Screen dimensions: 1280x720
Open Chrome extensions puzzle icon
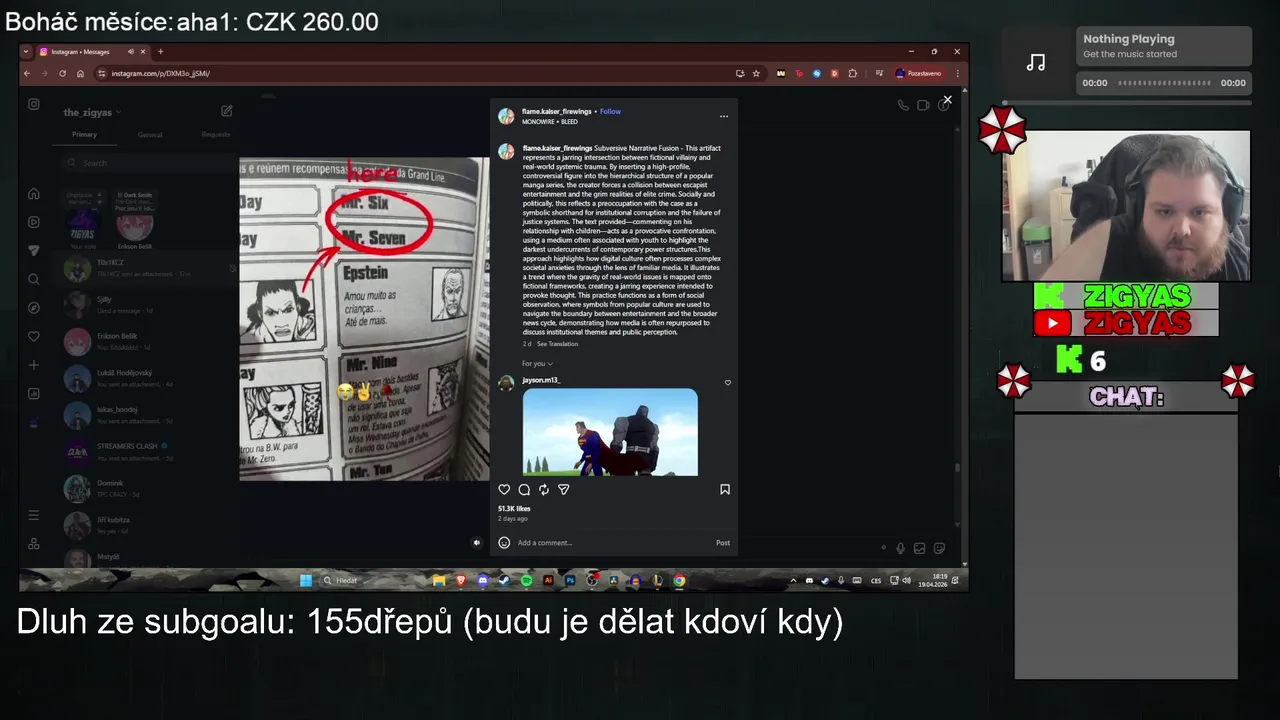852,73
